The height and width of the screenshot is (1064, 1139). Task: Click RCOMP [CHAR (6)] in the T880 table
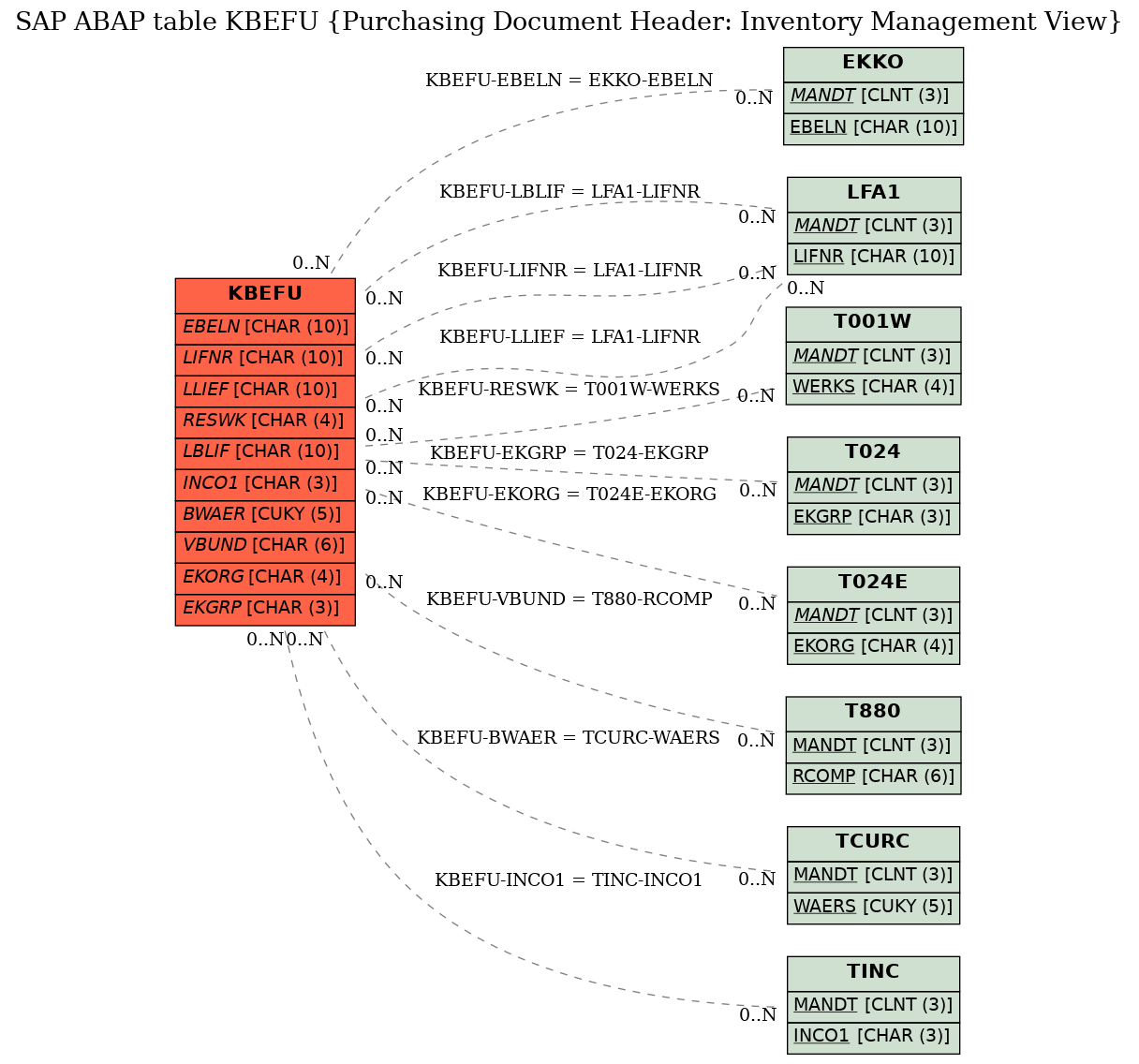(873, 777)
